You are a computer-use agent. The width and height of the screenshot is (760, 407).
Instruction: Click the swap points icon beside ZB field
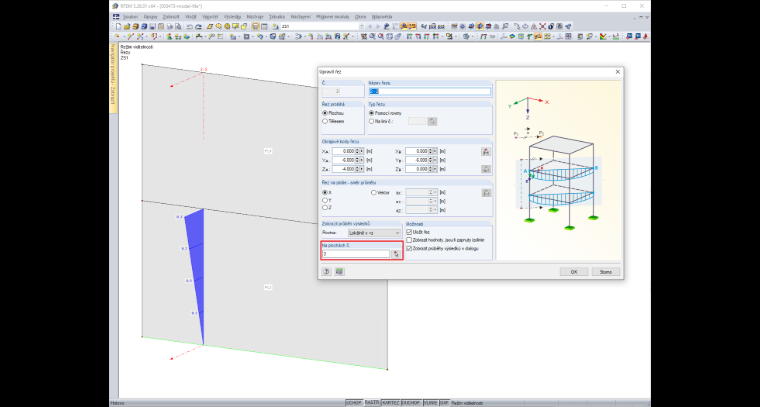[x=486, y=169]
